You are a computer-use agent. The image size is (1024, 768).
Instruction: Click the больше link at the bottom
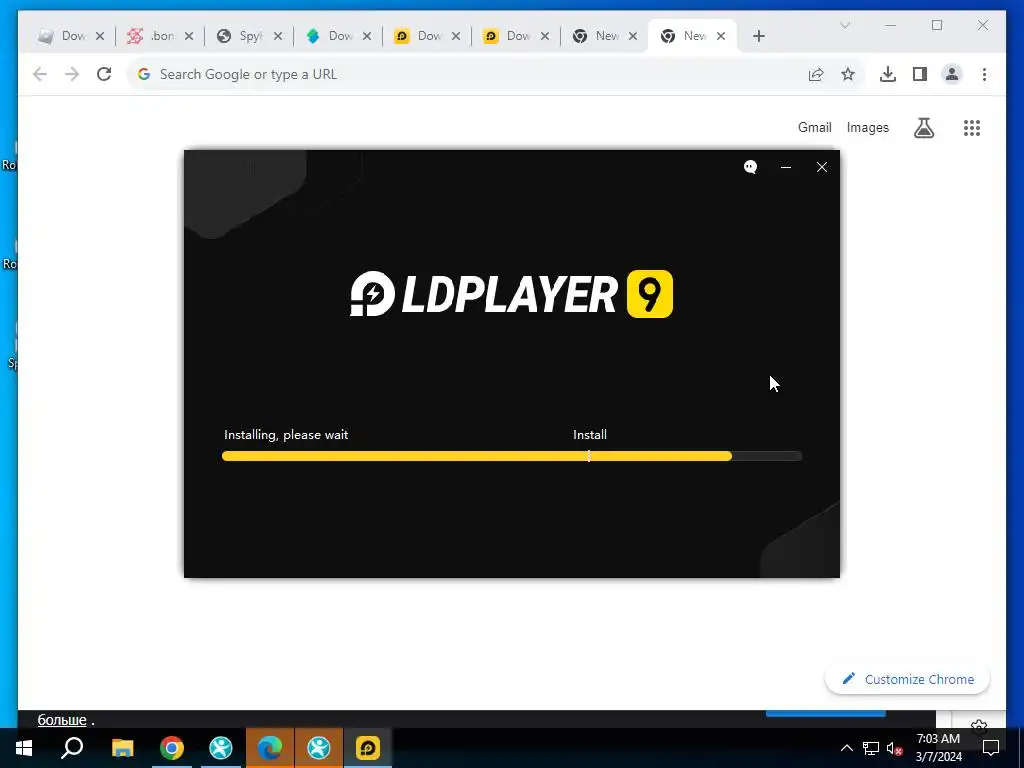(62, 720)
